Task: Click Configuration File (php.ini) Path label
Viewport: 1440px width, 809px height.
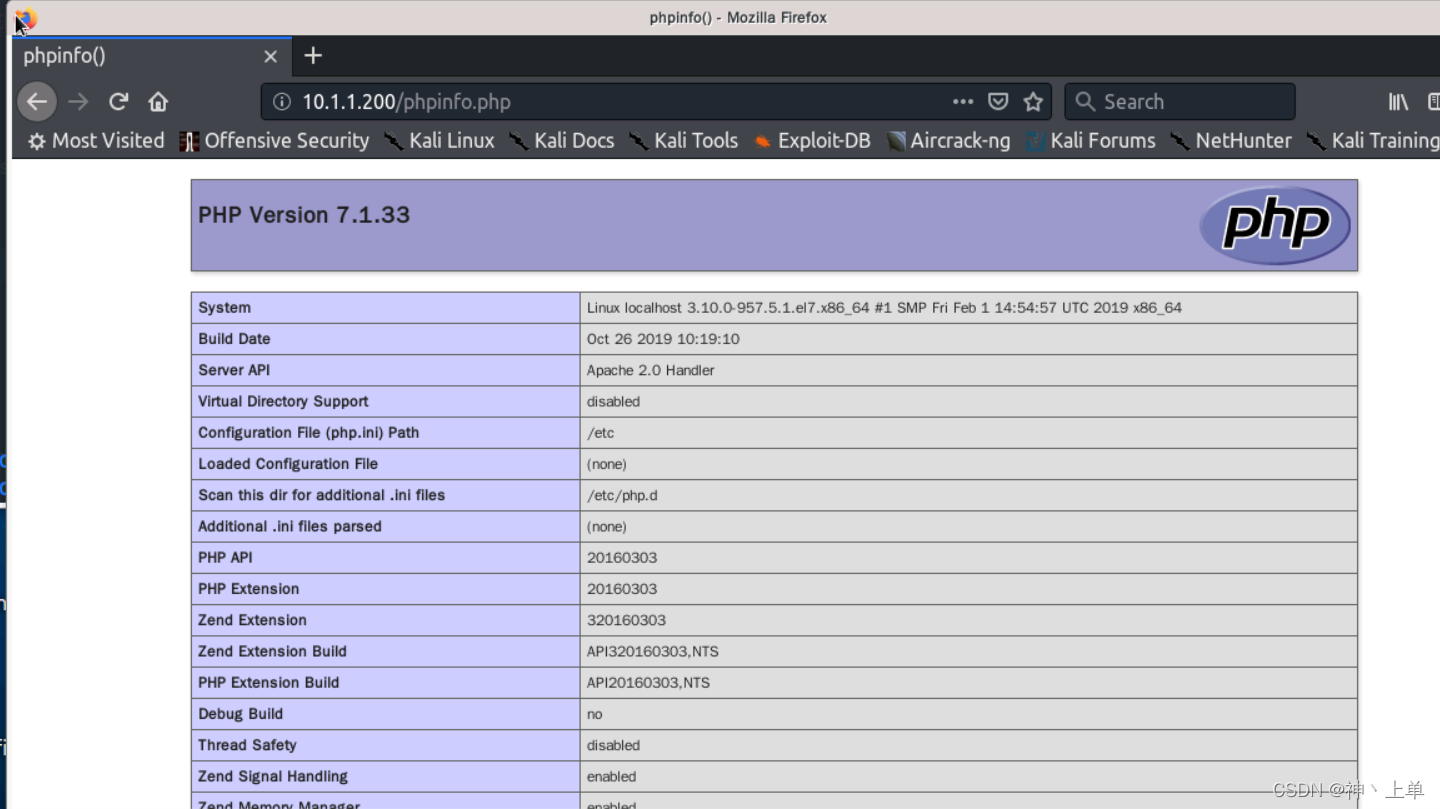Action: click(308, 433)
